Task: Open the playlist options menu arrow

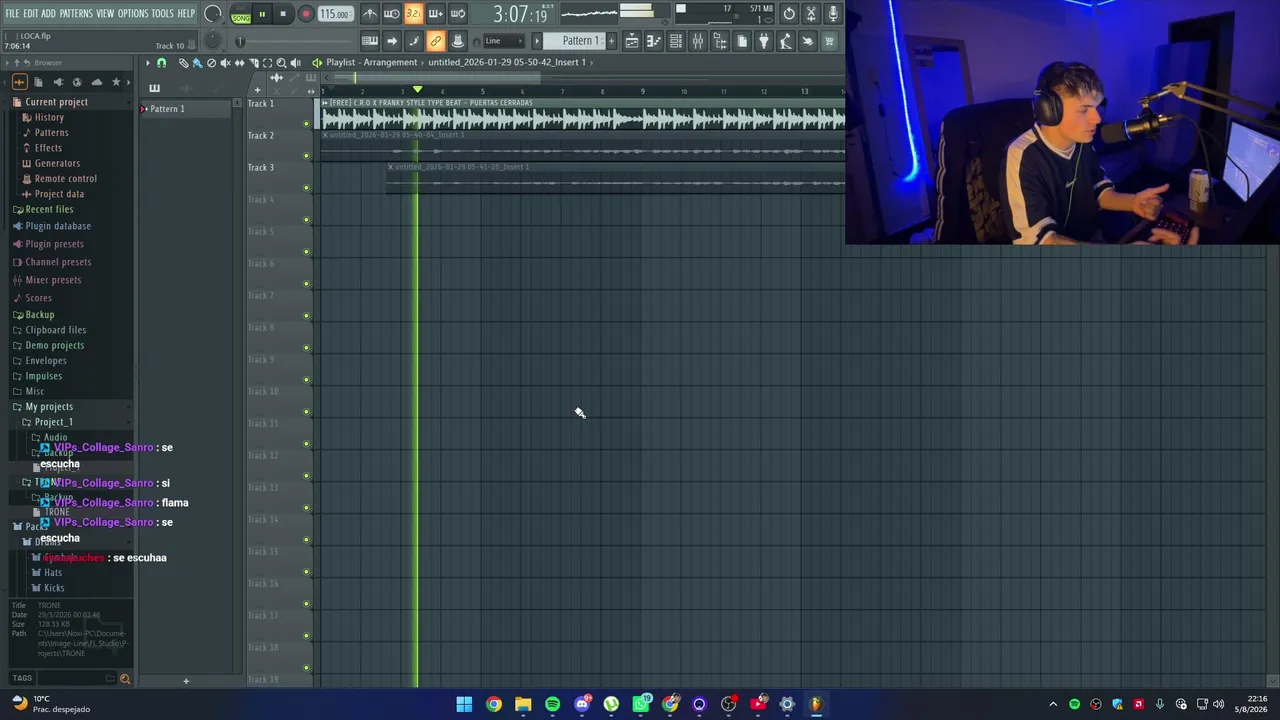Action: (x=148, y=62)
